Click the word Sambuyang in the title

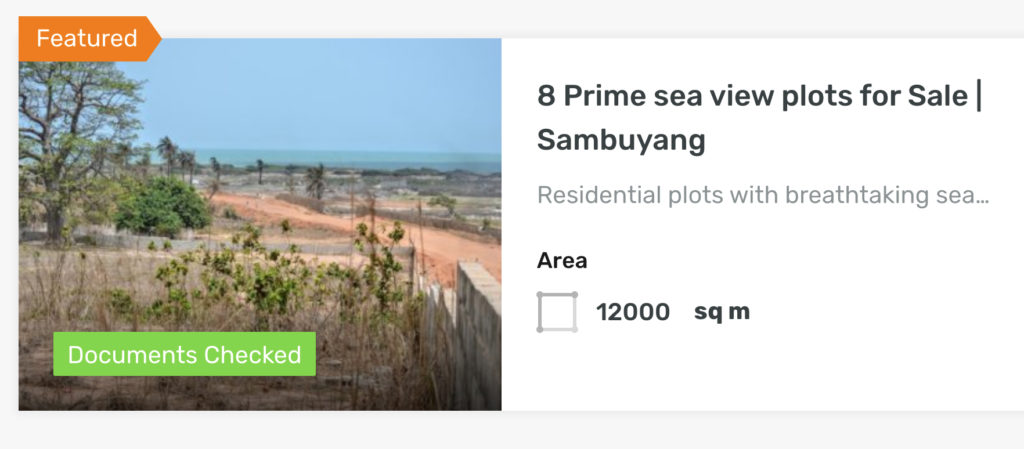621,140
